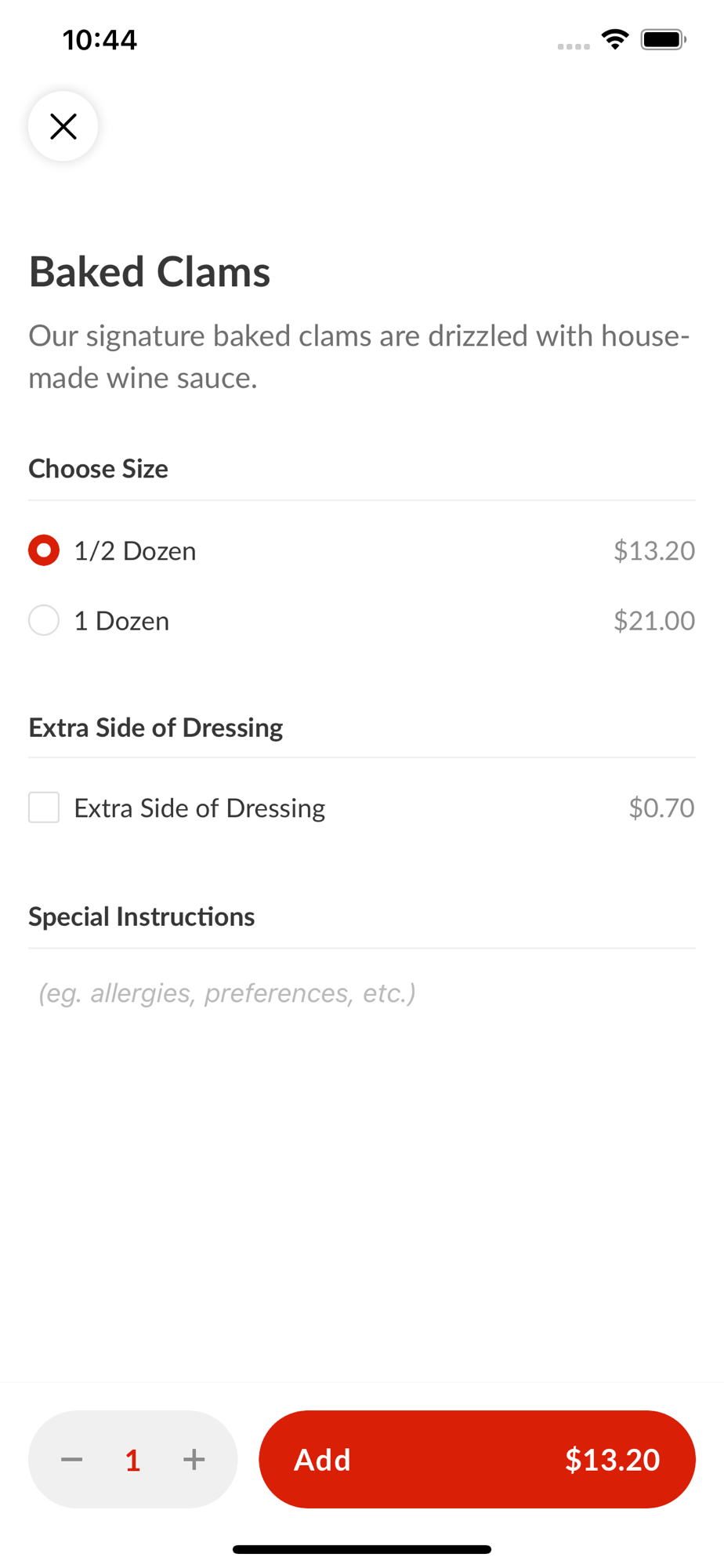The height and width of the screenshot is (1568, 724).
Task: Tap the cellular signal dots icon
Action: pyautogui.click(x=574, y=46)
